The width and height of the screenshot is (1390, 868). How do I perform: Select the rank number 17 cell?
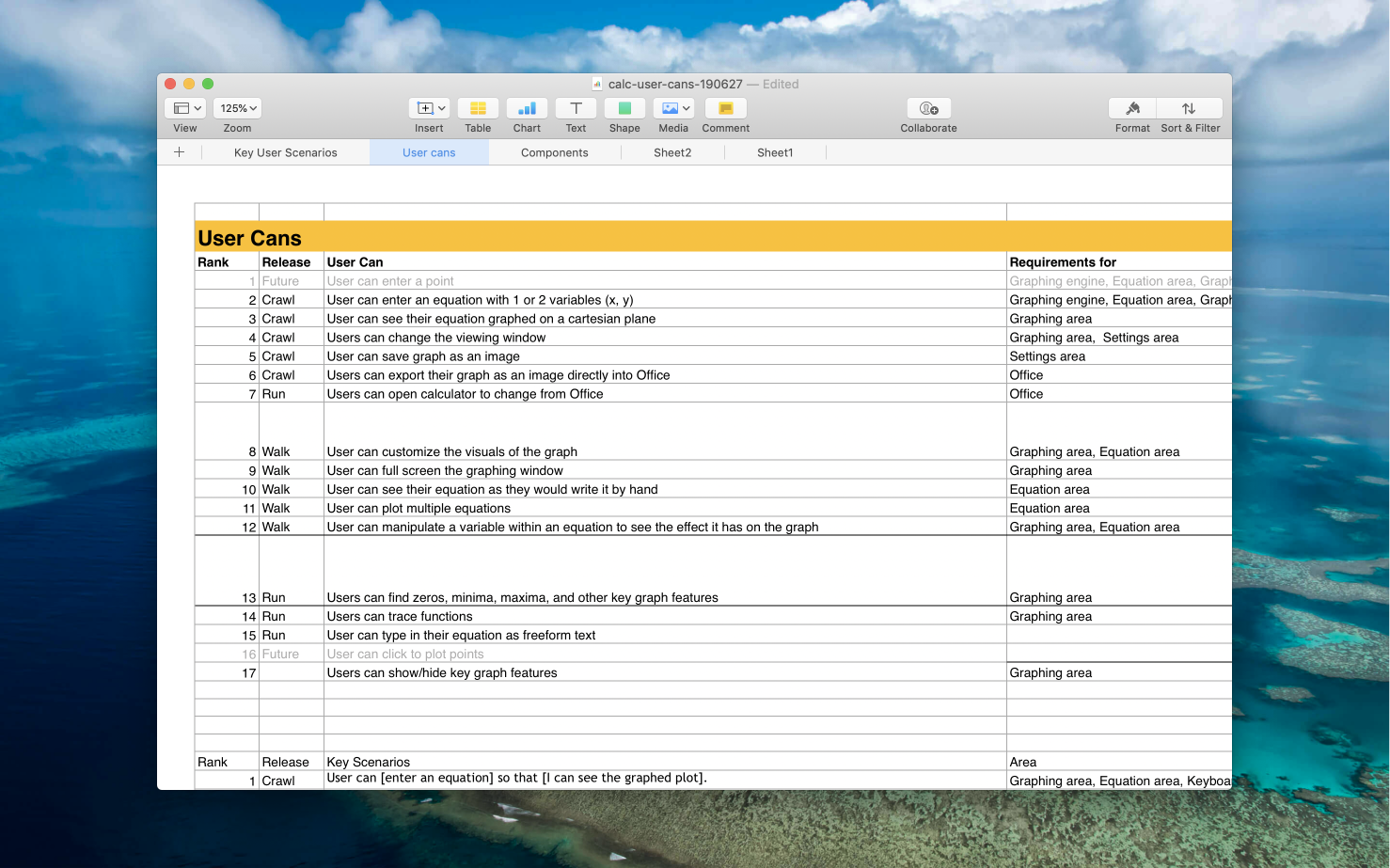pos(227,672)
